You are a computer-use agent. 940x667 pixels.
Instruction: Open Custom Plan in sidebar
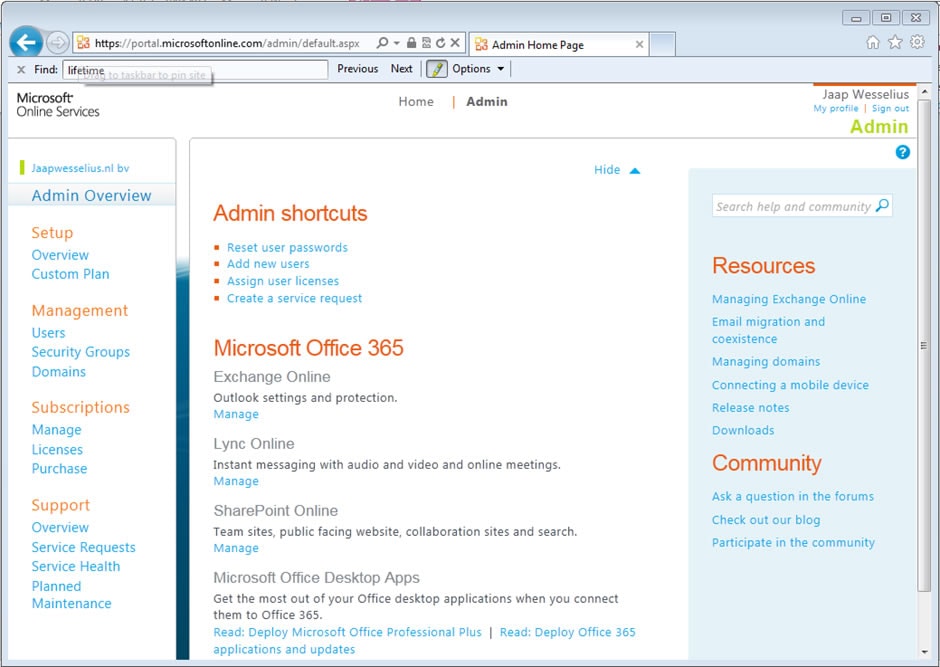[x=70, y=274]
